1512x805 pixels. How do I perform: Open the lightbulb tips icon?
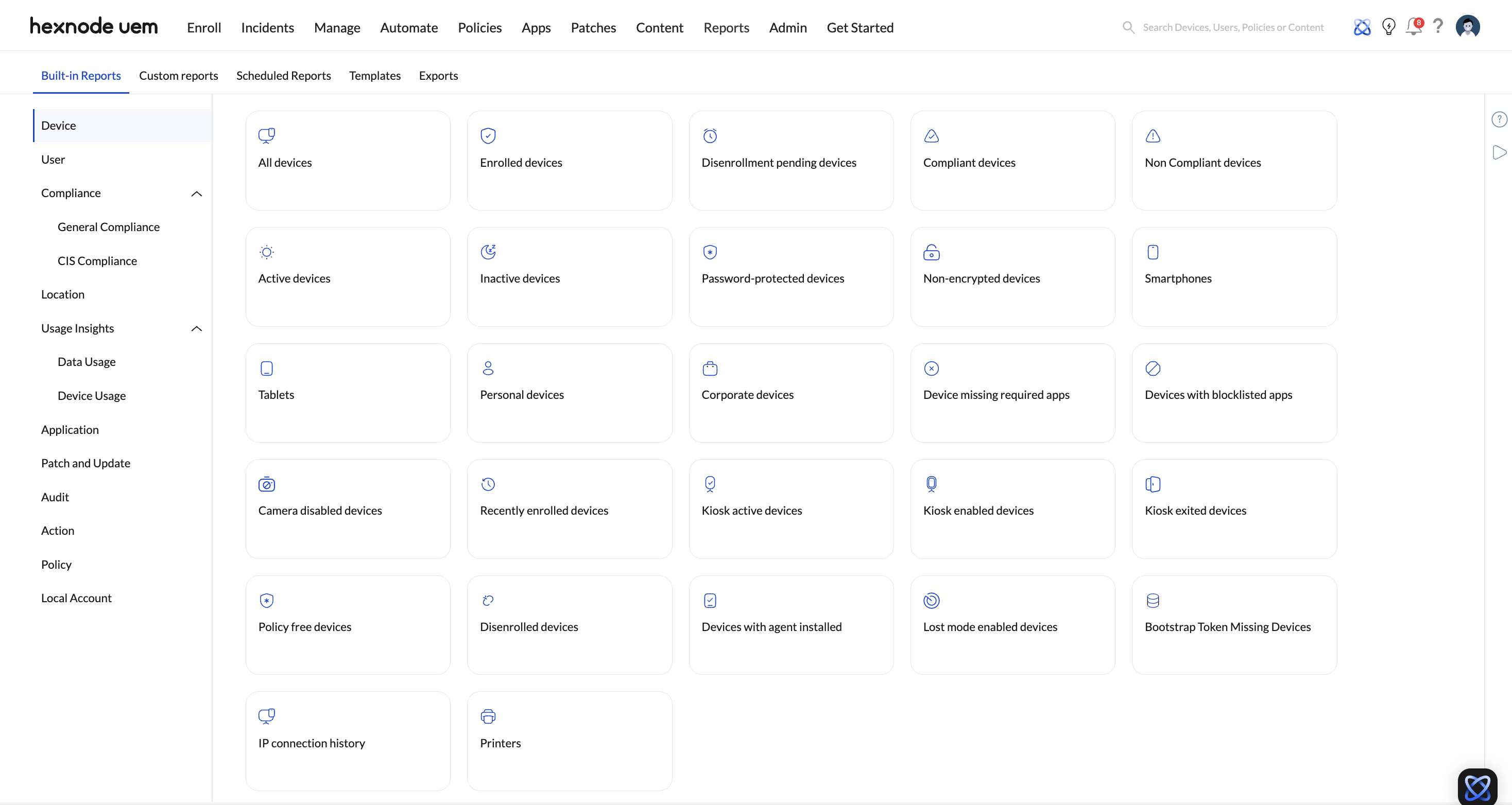click(1388, 27)
